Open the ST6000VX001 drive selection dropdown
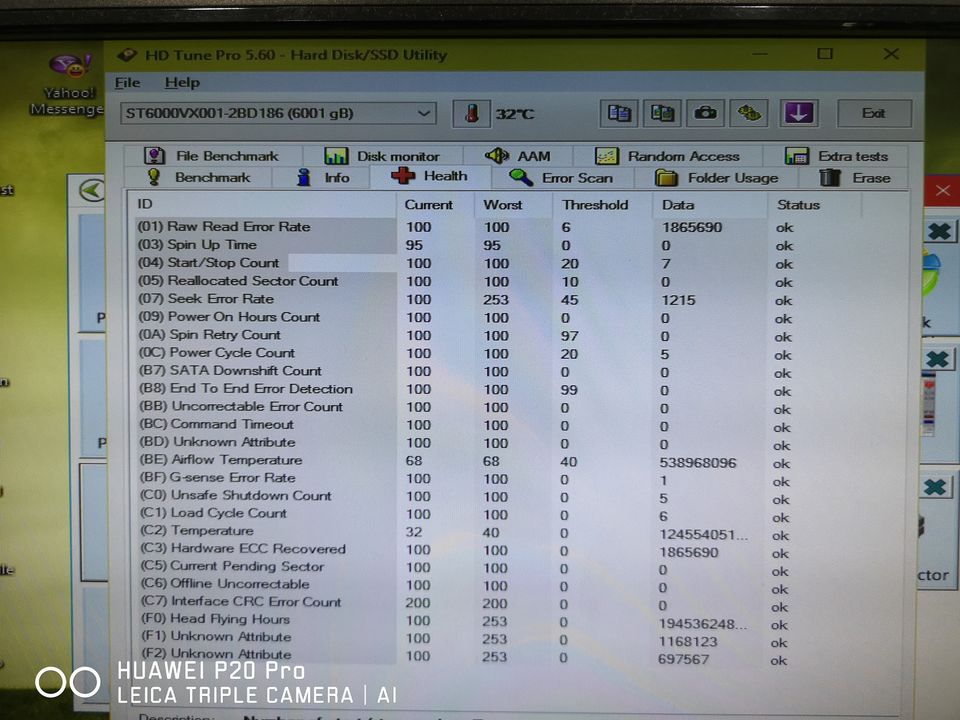The image size is (960, 720). point(424,113)
